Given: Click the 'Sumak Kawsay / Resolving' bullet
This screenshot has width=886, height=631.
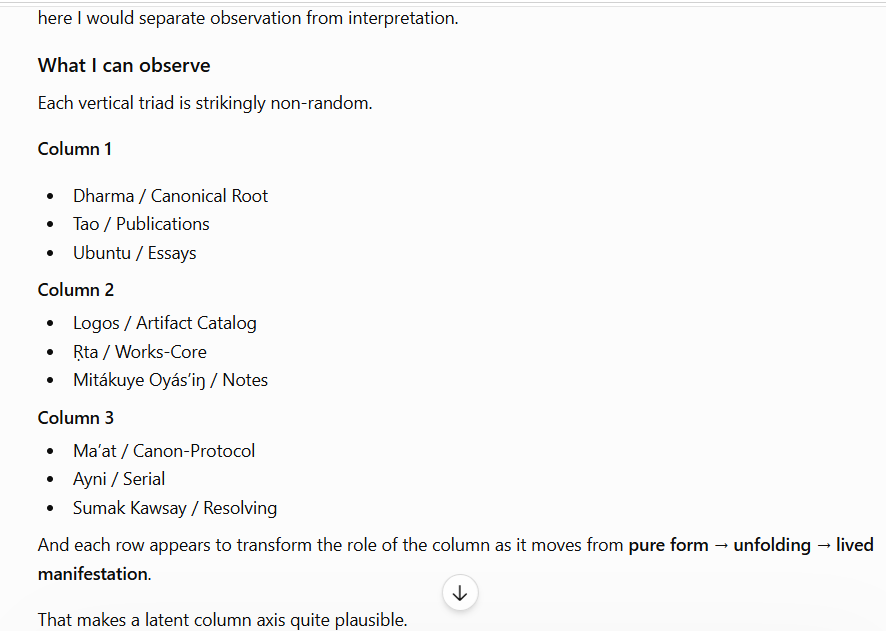Looking at the screenshot, I should pos(175,508).
